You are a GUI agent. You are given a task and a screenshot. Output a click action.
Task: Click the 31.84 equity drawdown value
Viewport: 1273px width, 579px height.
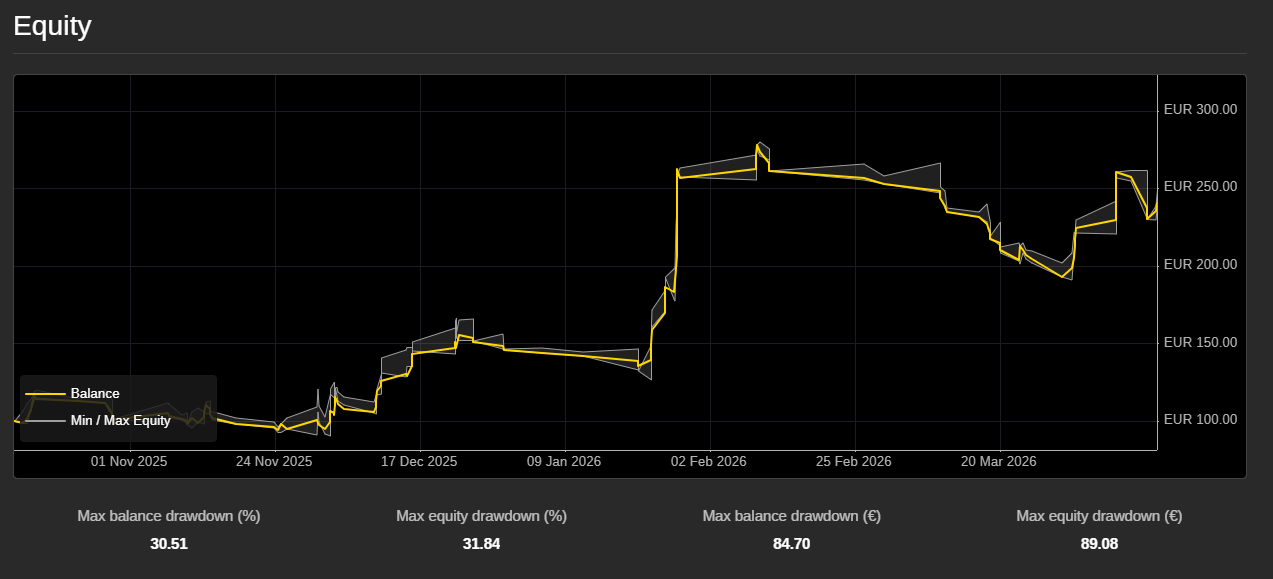point(481,544)
